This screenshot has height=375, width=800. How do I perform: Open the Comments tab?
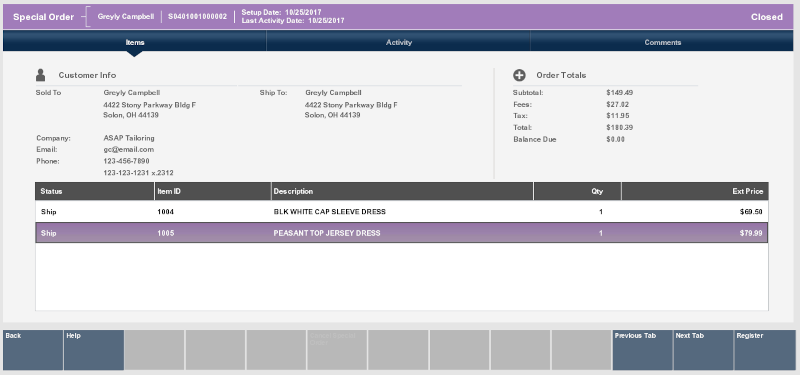click(x=662, y=42)
